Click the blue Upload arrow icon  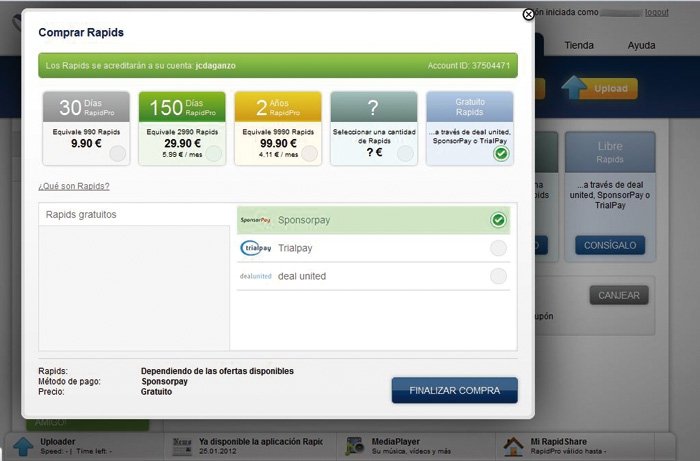pyautogui.click(x=574, y=87)
